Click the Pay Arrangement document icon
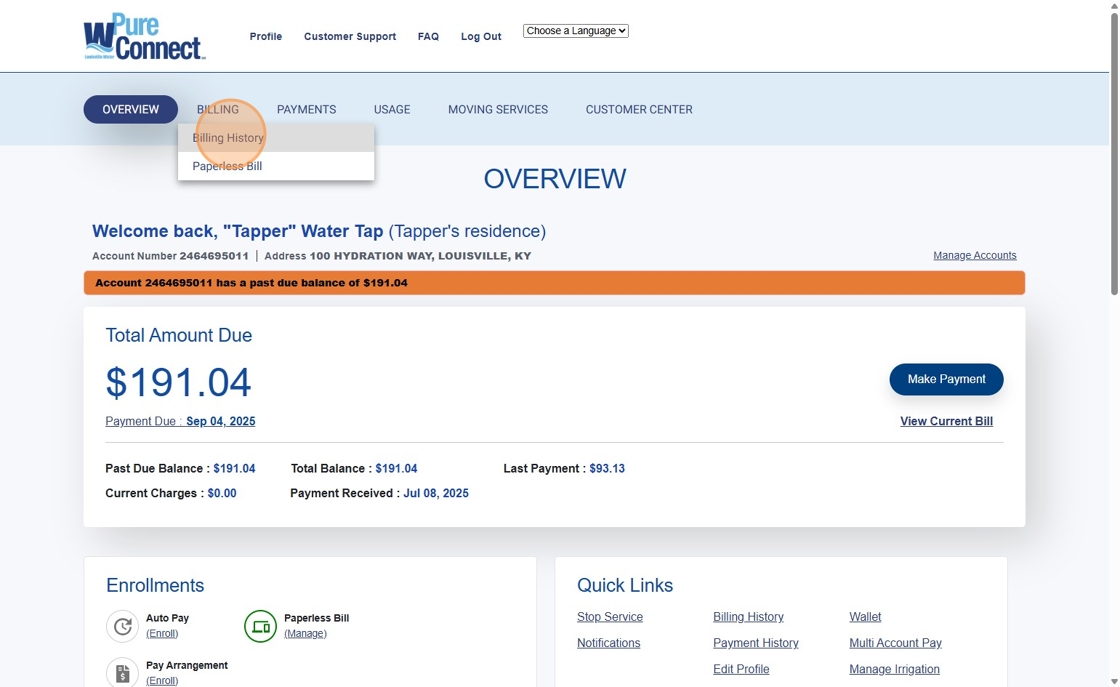Screen dimensions: 1120x687 click(x=122, y=672)
